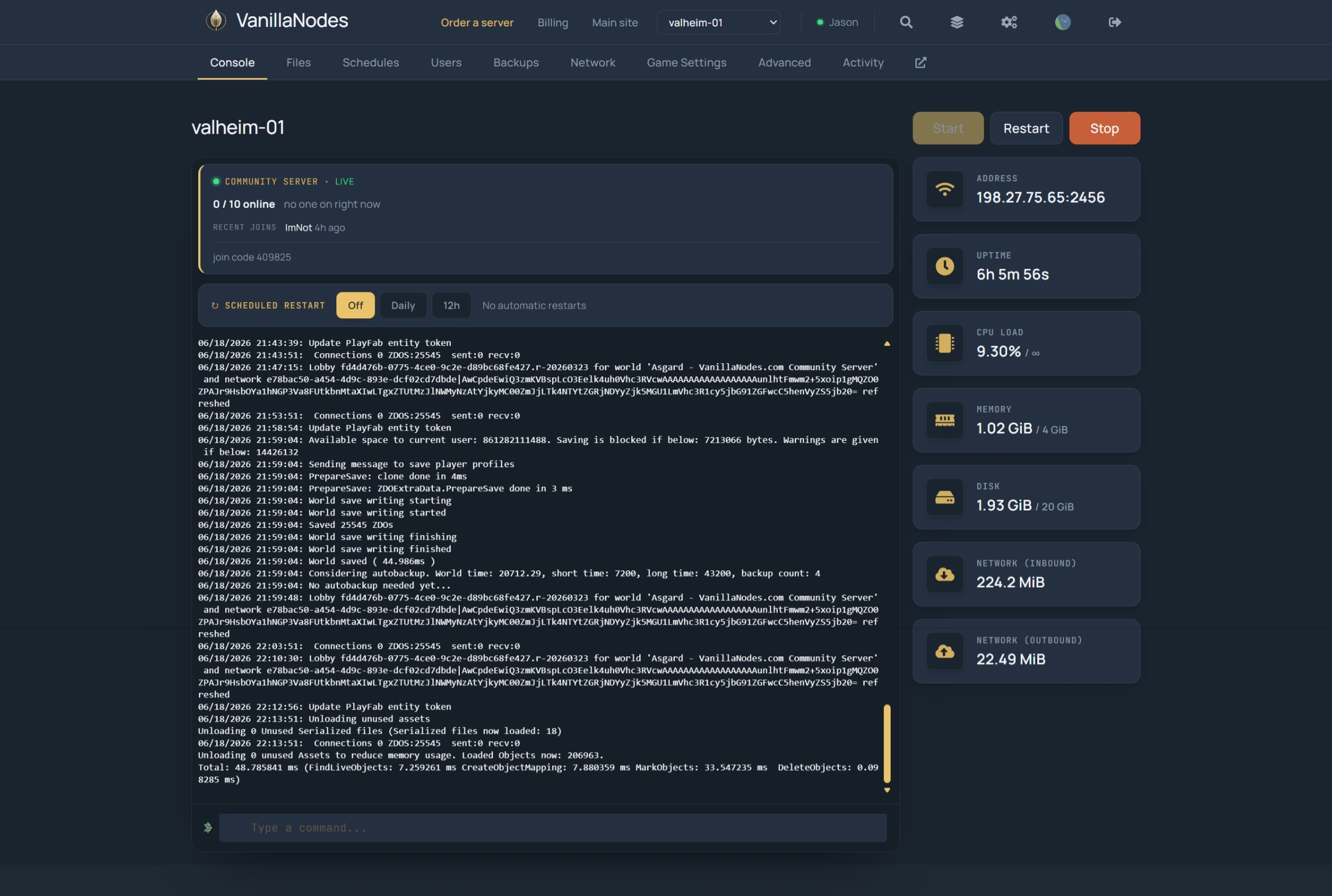Set scheduled restart to Daily
Image resolution: width=1332 pixels, height=896 pixels.
click(x=403, y=305)
